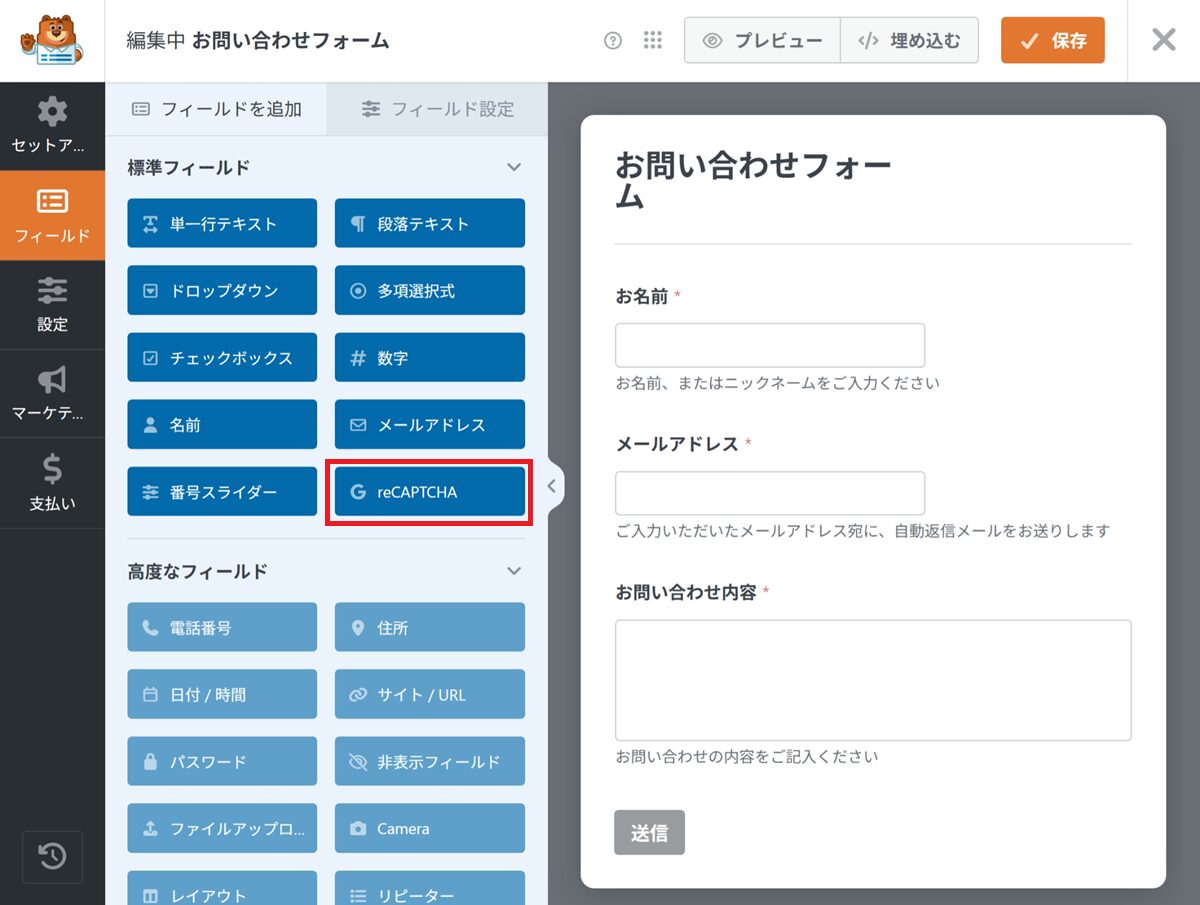
Task: Open the grid apps menu icon
Action: [653, 41]
